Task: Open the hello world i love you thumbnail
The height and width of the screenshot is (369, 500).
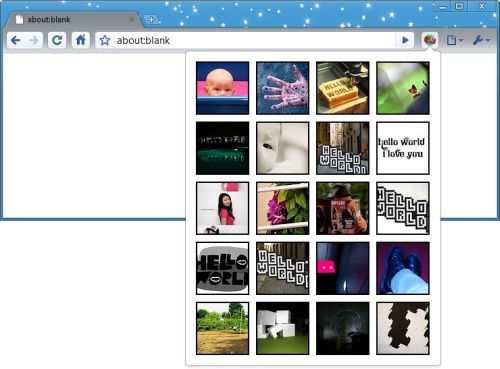Action: 403,148
